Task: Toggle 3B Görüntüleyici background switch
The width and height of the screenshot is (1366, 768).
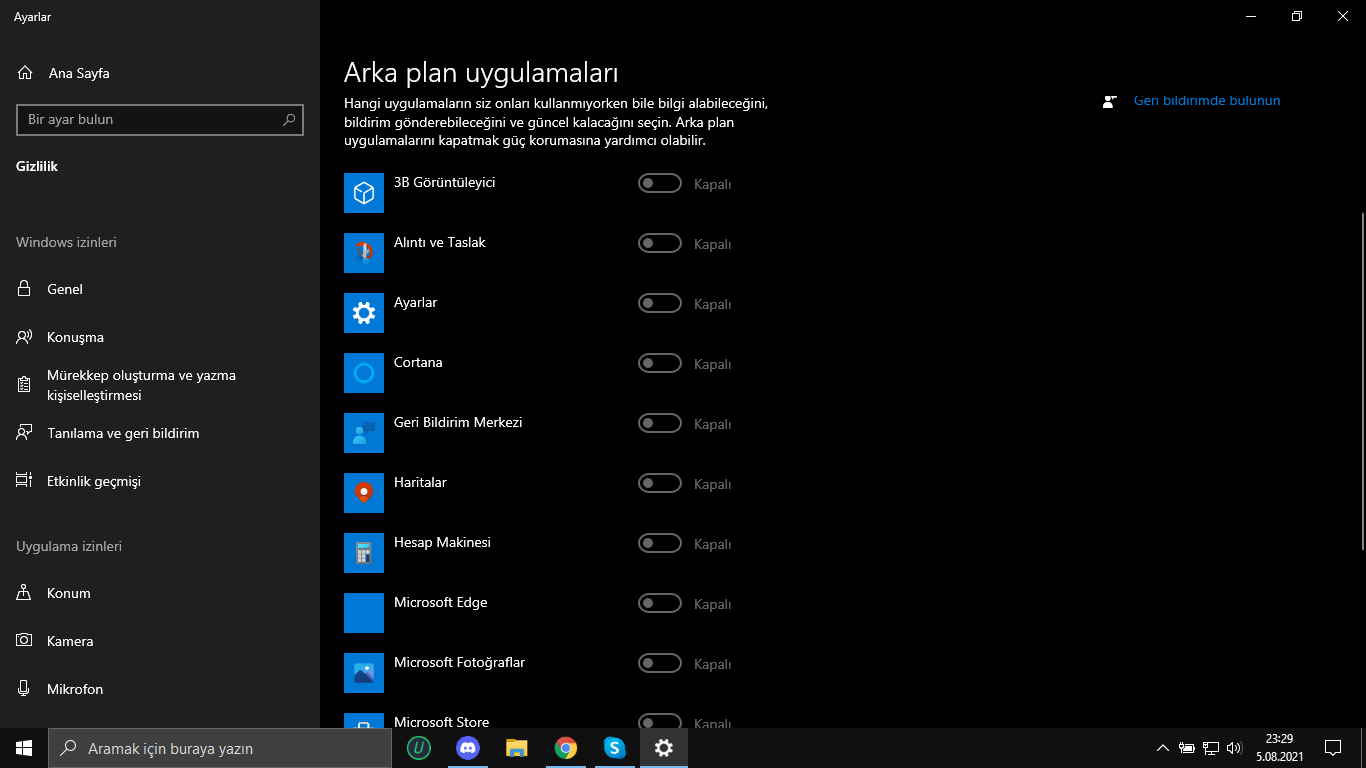Action: point(660,183)
